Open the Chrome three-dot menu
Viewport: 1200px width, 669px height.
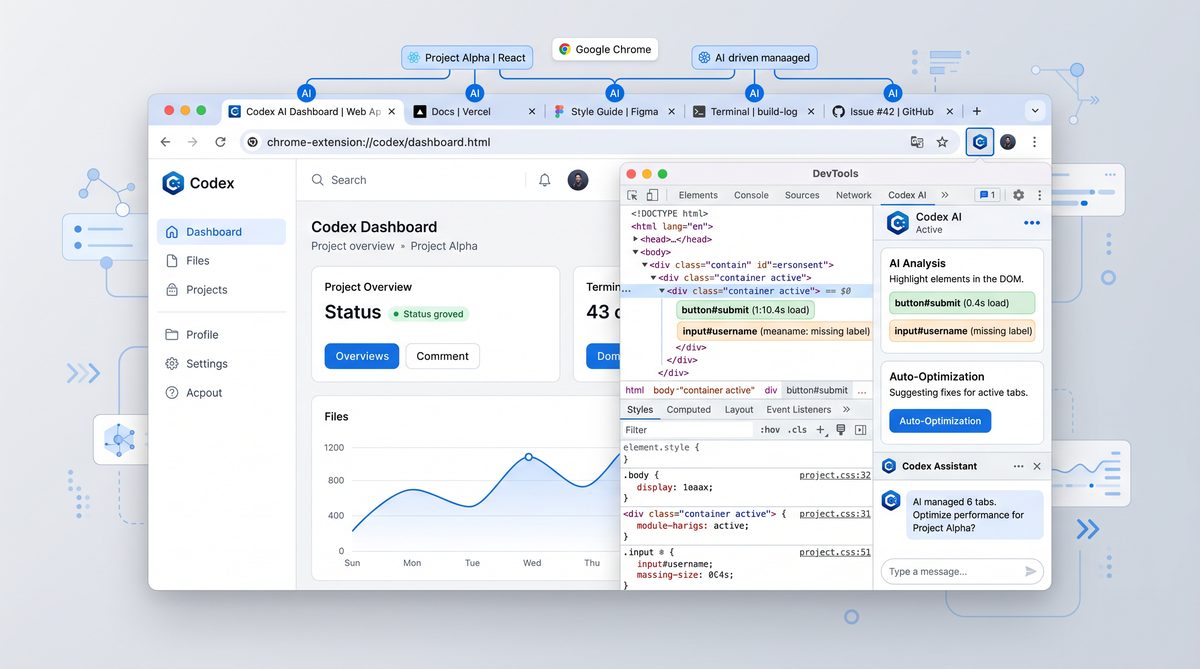click(1034, 142)
